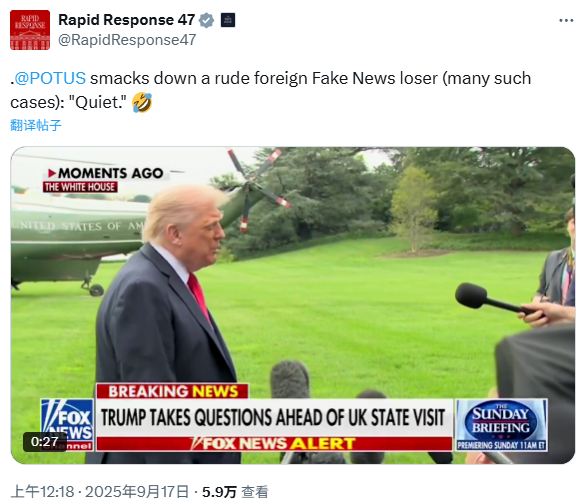The height and width of the screenshot is (503, 583).
Task: Click the Breaking News banner in video
Action: click(173, 391)
